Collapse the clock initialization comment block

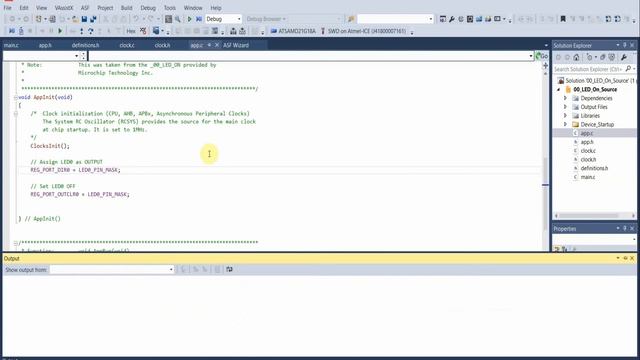[16, 114]
